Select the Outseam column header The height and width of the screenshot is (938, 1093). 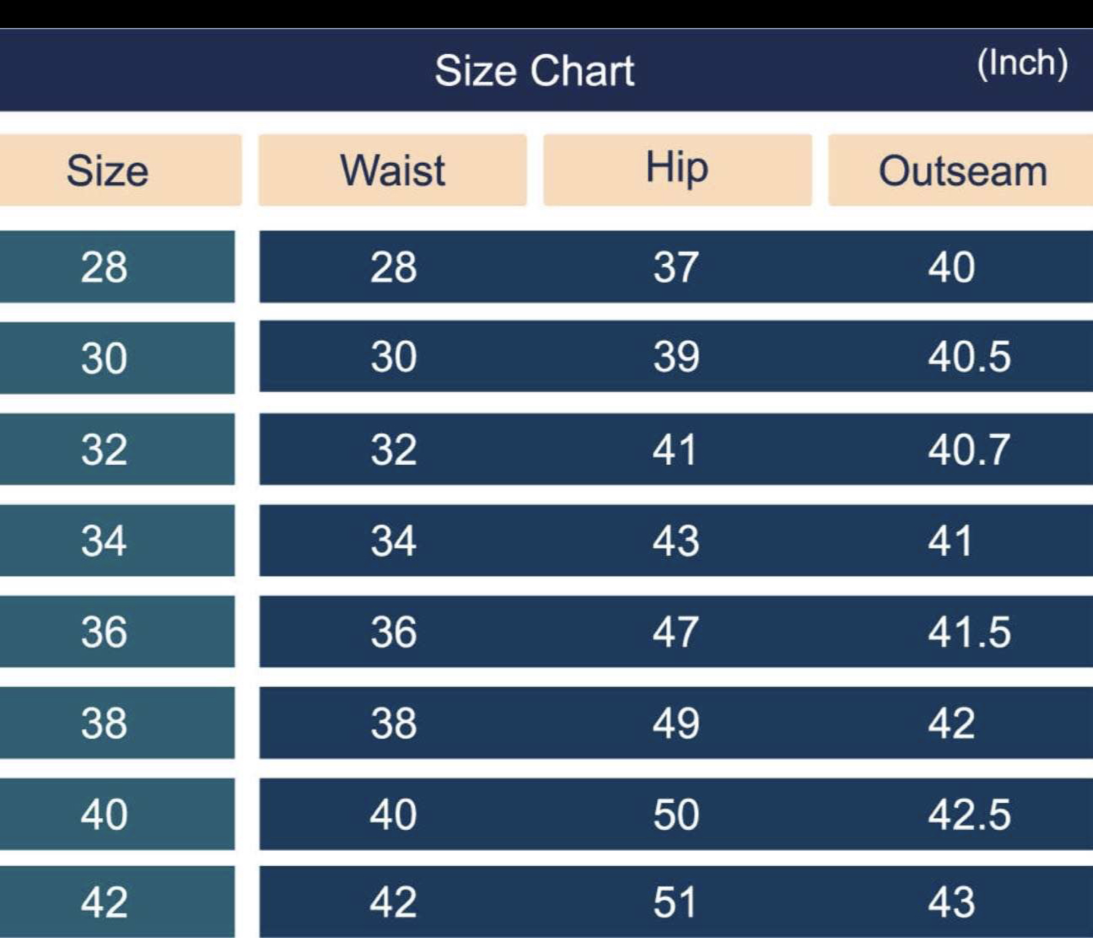click(x=962, y=172)
